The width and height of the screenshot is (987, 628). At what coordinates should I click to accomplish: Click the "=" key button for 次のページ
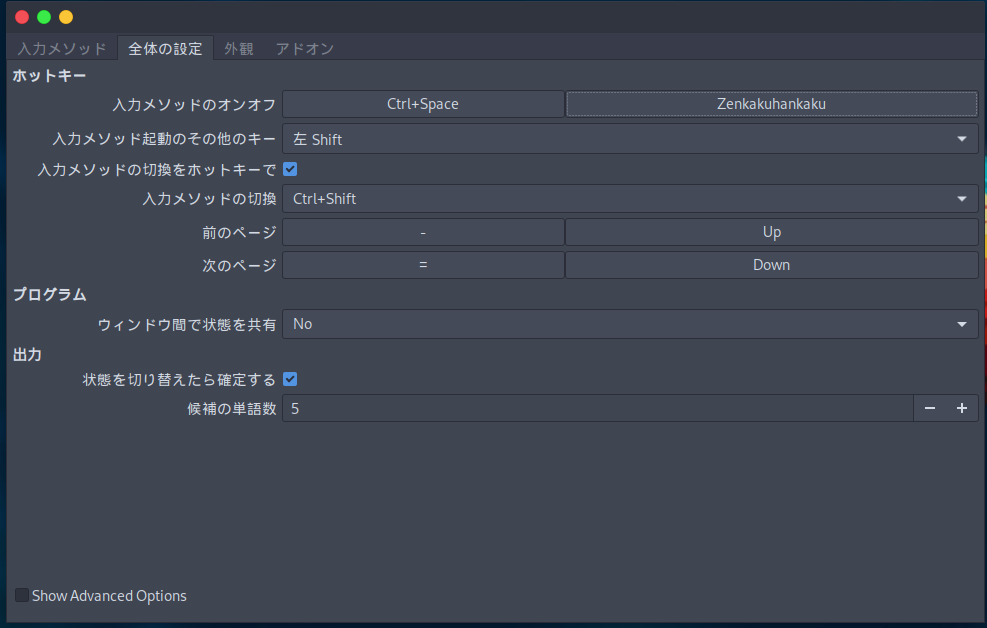click(423, 265)
